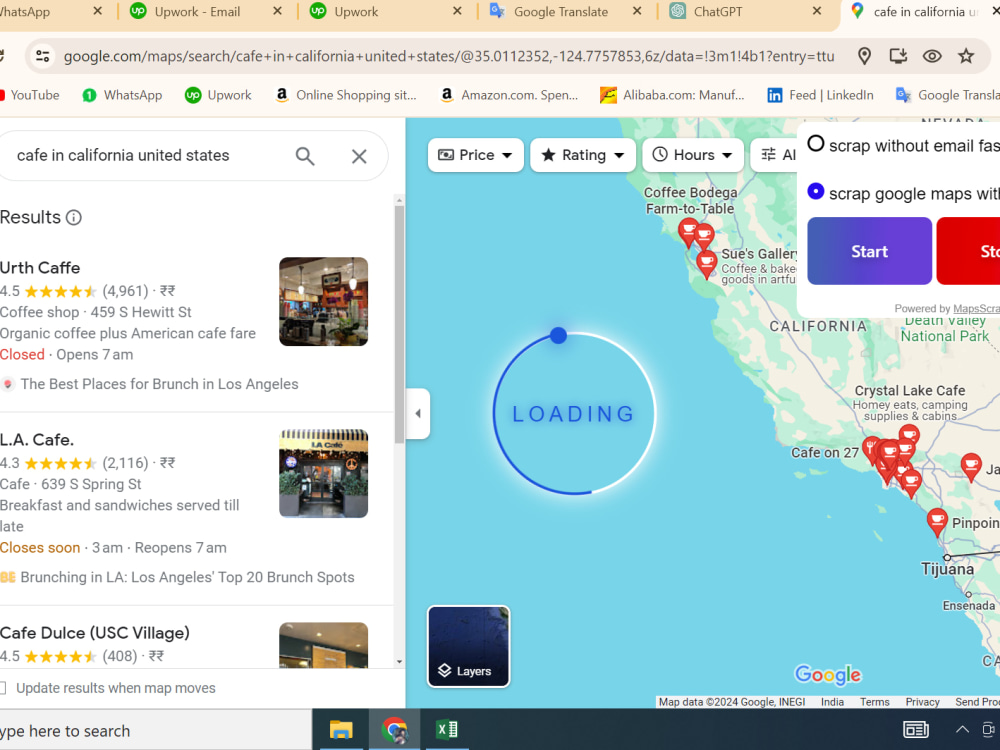
Task: Clear the Maps search with the X icon
Action: tap(359, 156)
